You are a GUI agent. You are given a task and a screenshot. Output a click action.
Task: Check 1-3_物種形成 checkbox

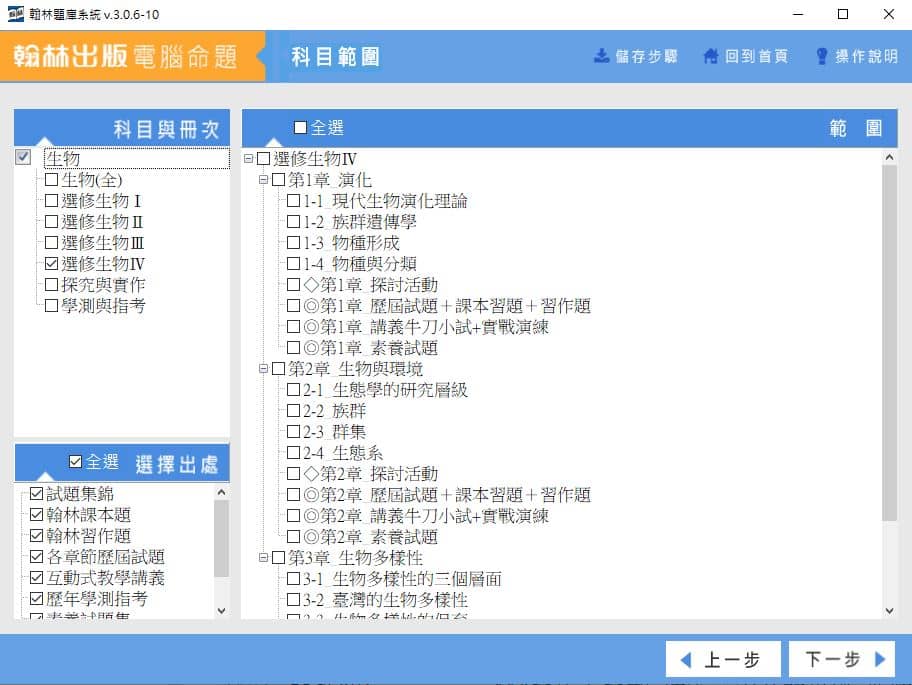[294, 242]
